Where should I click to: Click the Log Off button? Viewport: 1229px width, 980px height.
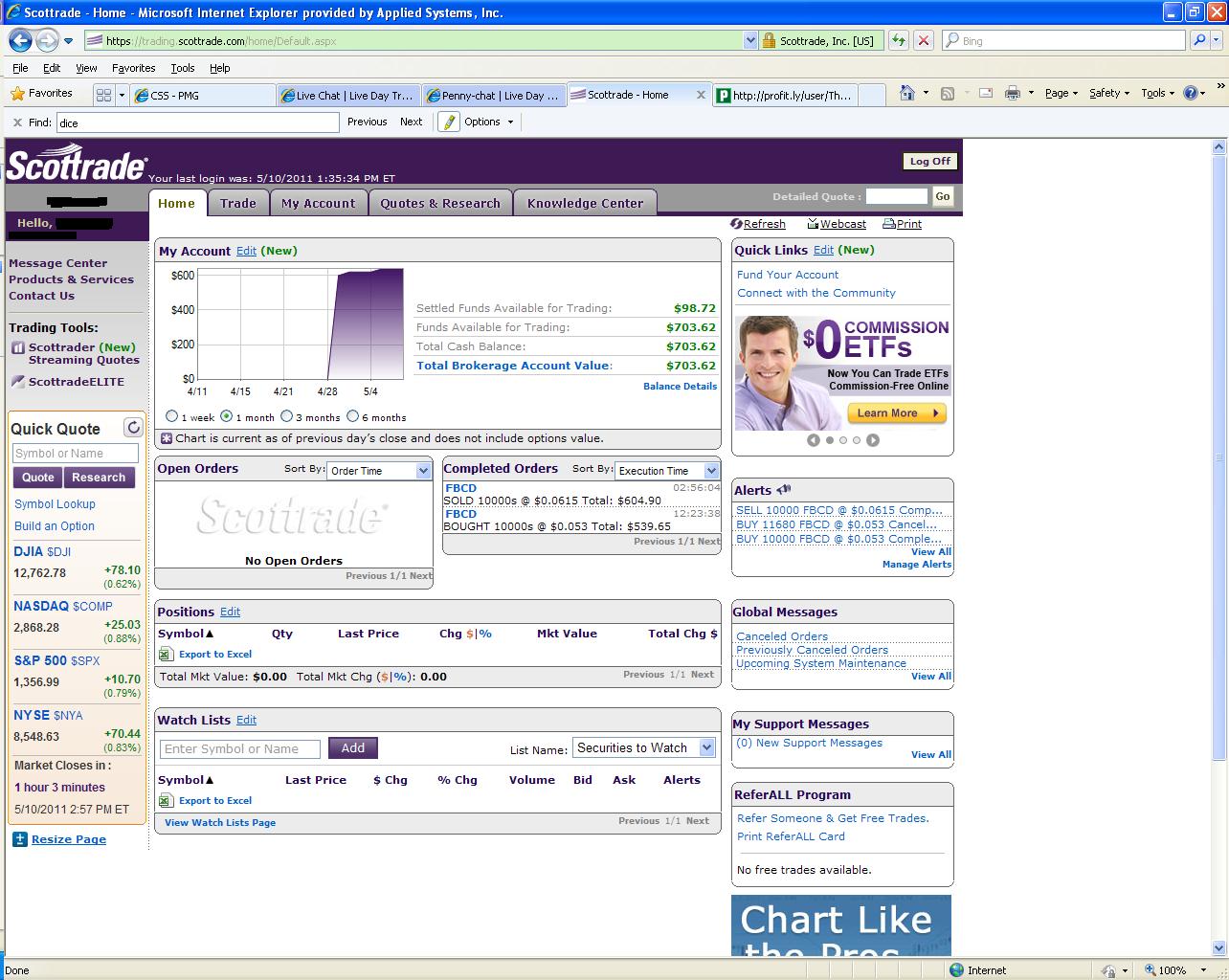(929, 162)
